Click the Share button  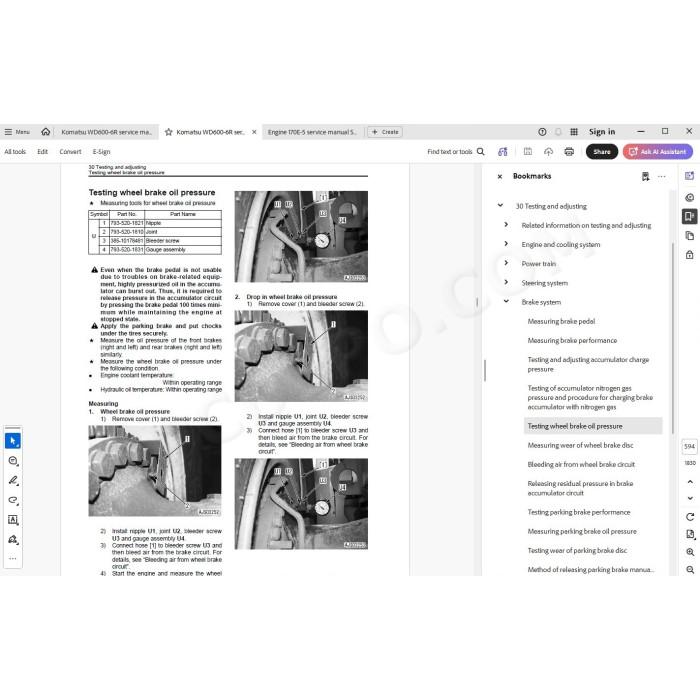tap(602, 152)
